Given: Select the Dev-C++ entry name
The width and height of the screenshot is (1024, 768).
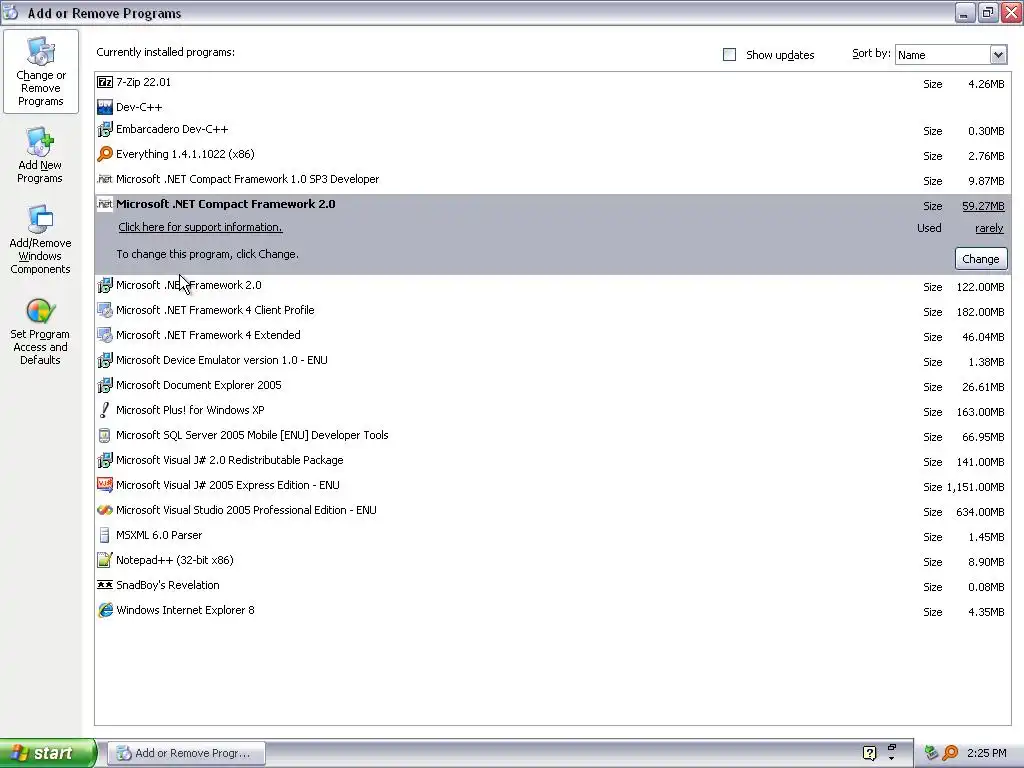Looking at the screenshot, I should (139, 107).
